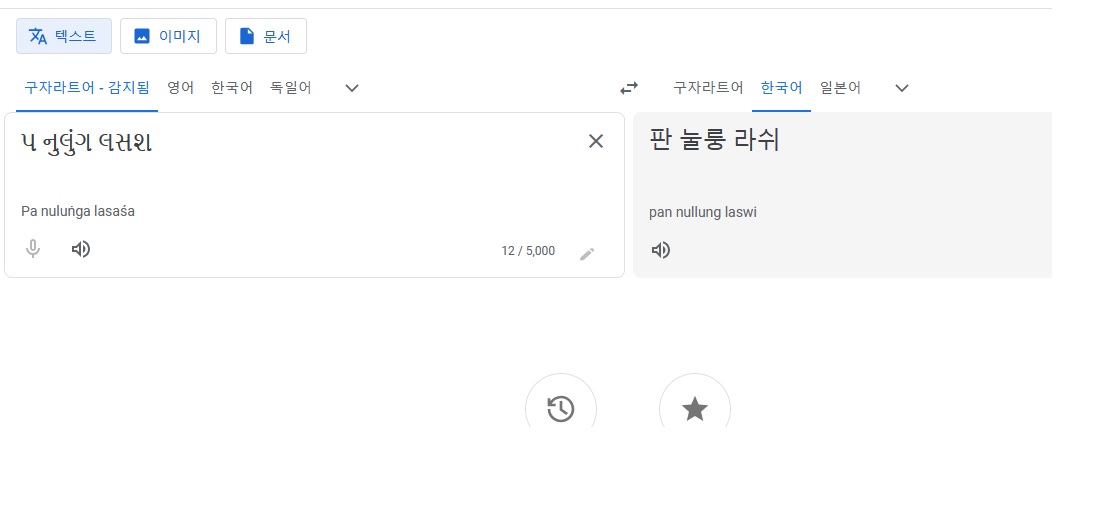1110x519 pixels.
Task: Expand the target language list
Action: pos(902,88)
